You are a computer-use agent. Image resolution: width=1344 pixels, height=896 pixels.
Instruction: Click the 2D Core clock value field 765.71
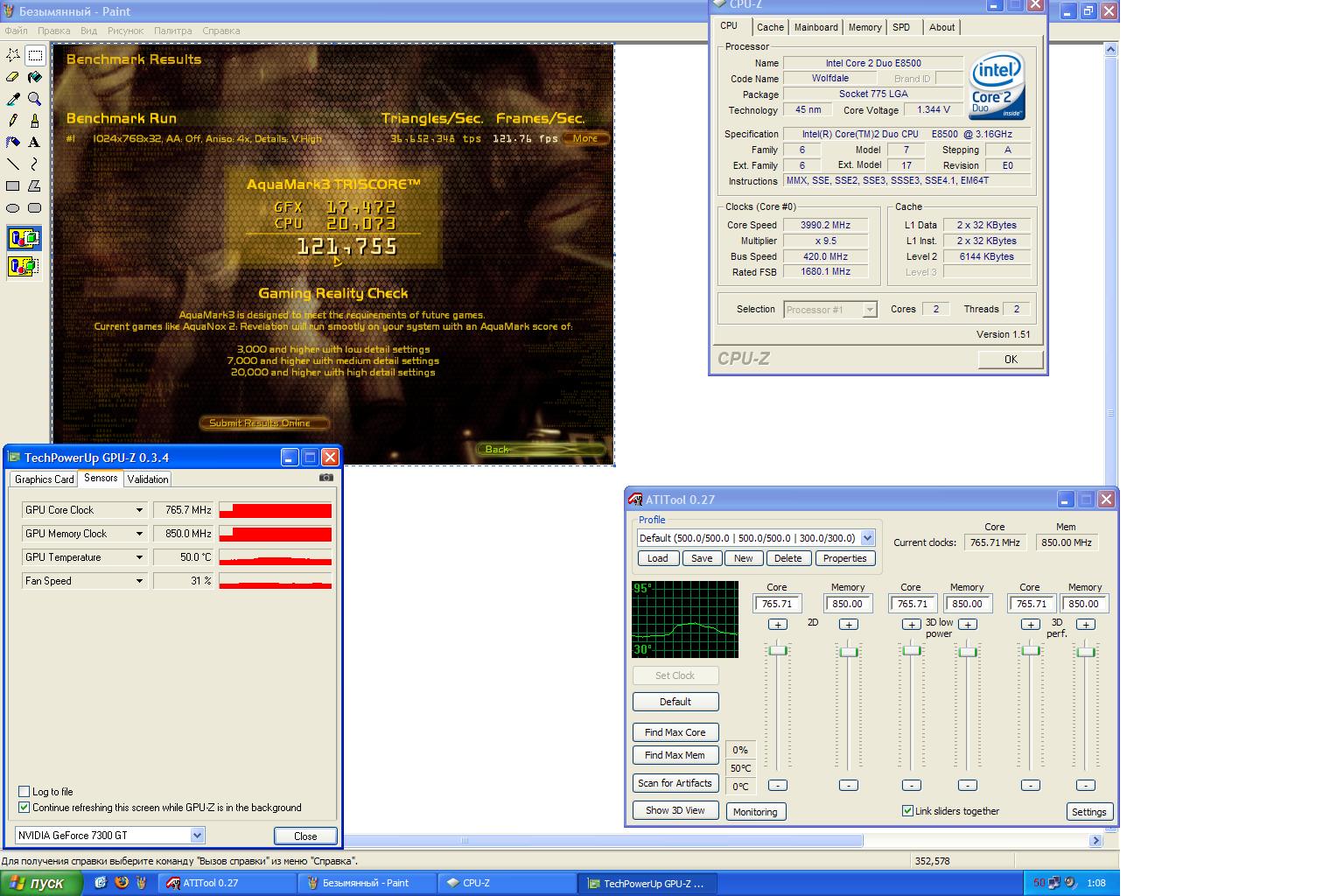pos(777,604)
